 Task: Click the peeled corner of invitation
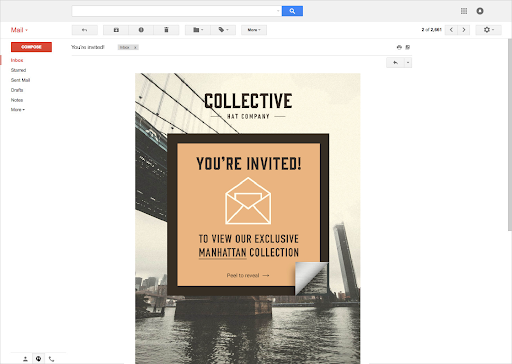tap(311, 278)
